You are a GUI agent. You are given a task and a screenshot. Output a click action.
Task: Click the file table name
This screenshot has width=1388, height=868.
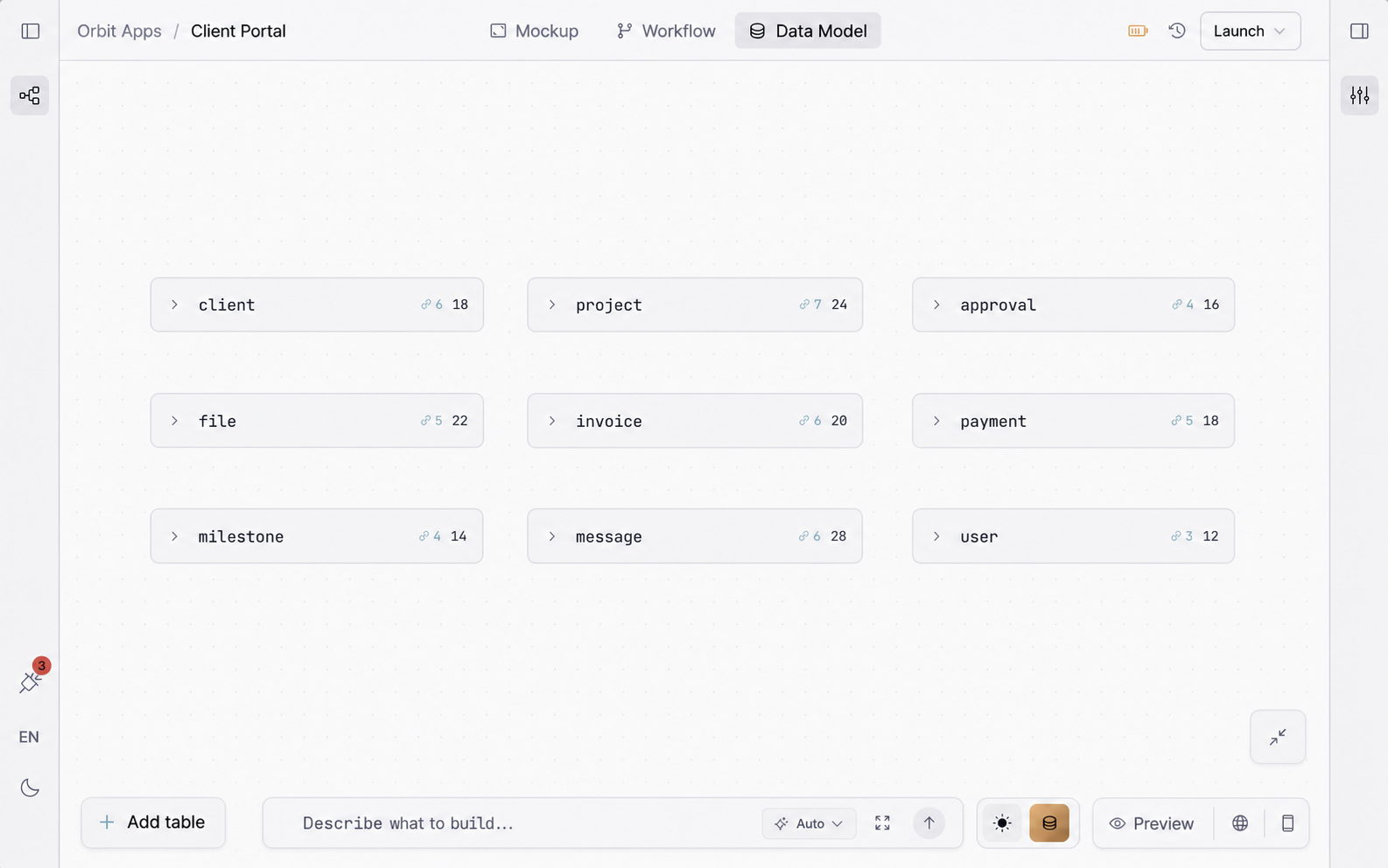217,421
